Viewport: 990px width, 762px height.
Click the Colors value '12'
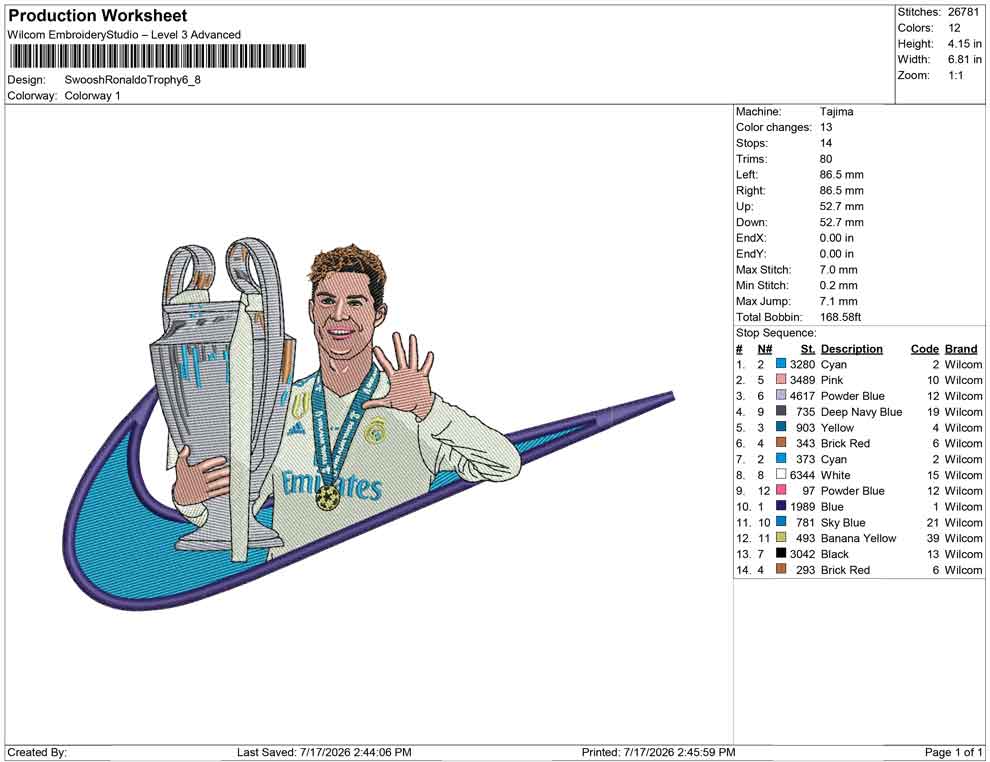[954, 28]
